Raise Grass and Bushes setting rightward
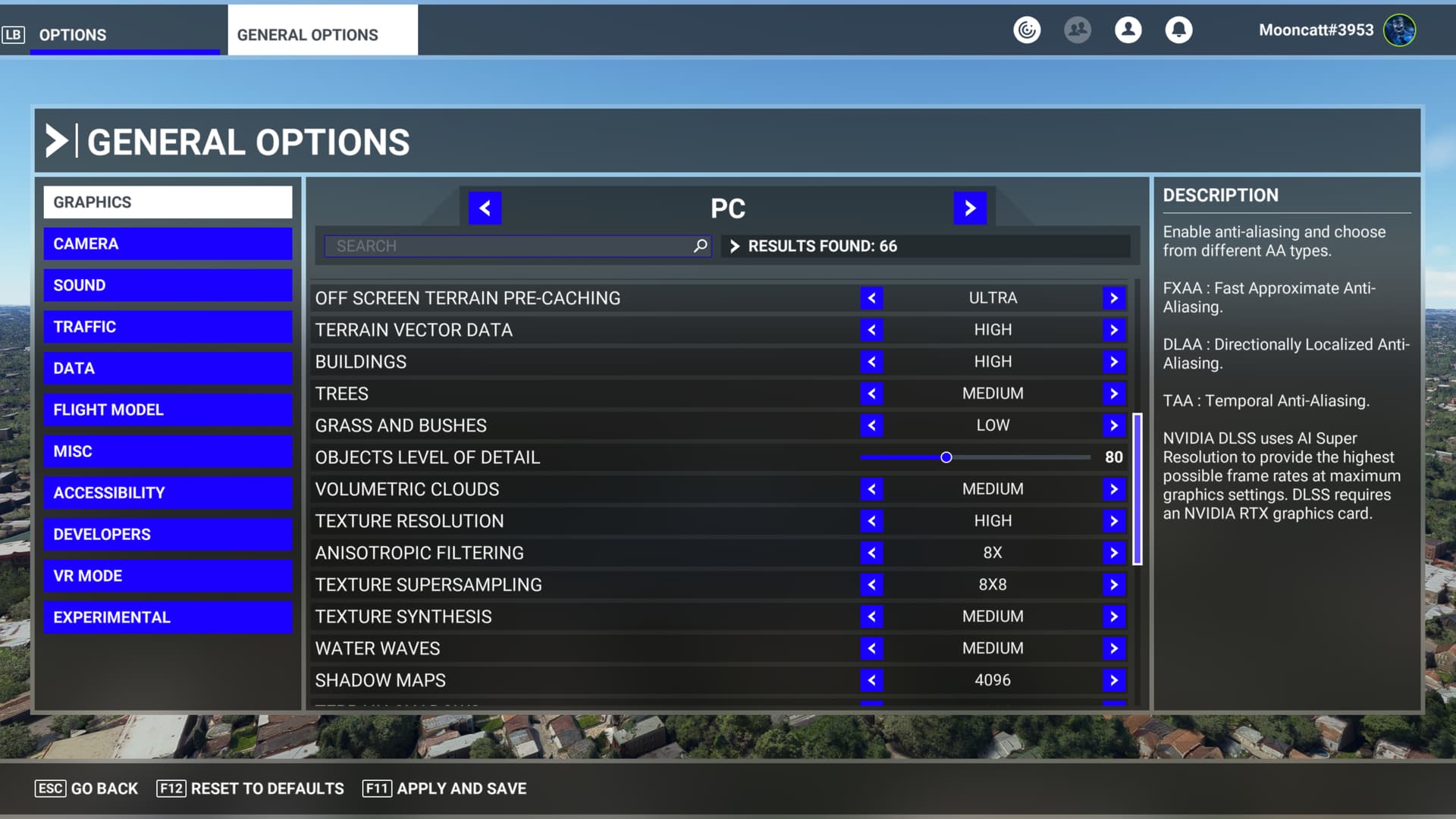Screen dimensions: 1456x819 pos(1113,425)
